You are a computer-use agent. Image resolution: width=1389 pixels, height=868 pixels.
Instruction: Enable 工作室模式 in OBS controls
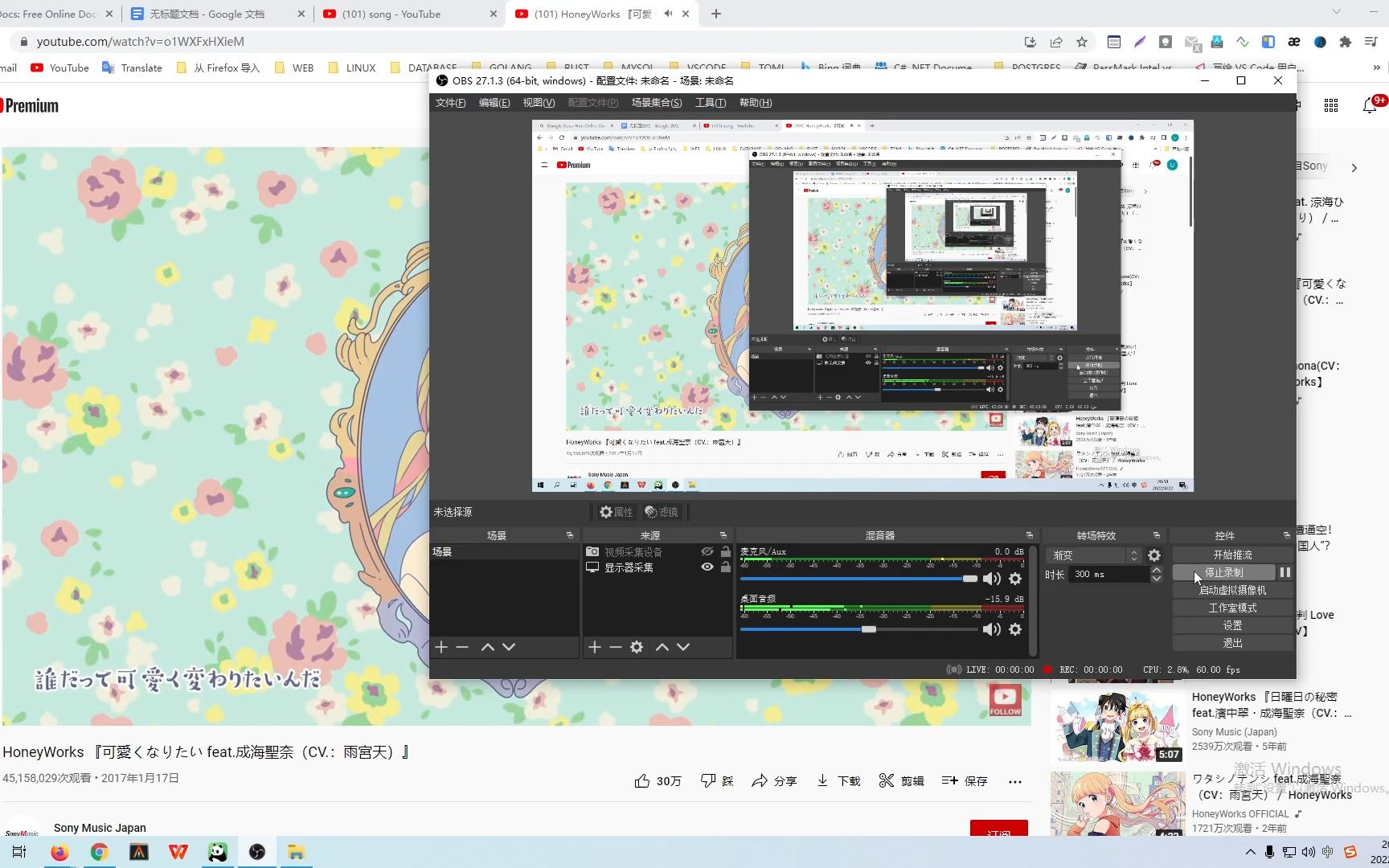1232,608
